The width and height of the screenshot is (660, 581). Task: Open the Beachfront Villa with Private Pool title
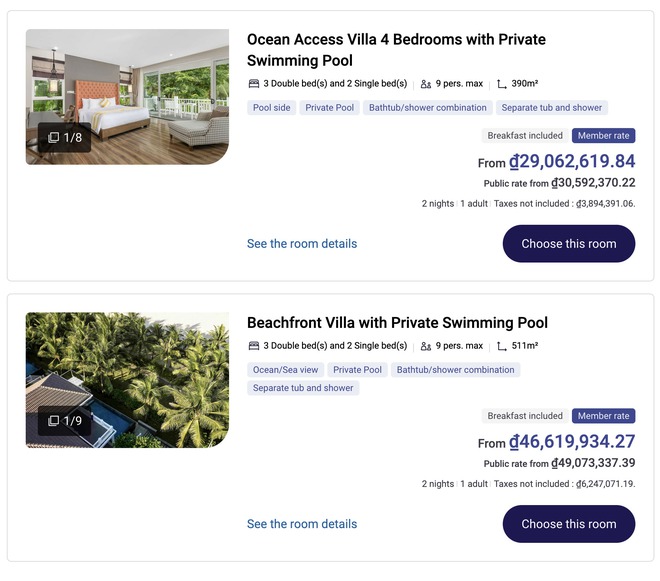pos(397,323)
